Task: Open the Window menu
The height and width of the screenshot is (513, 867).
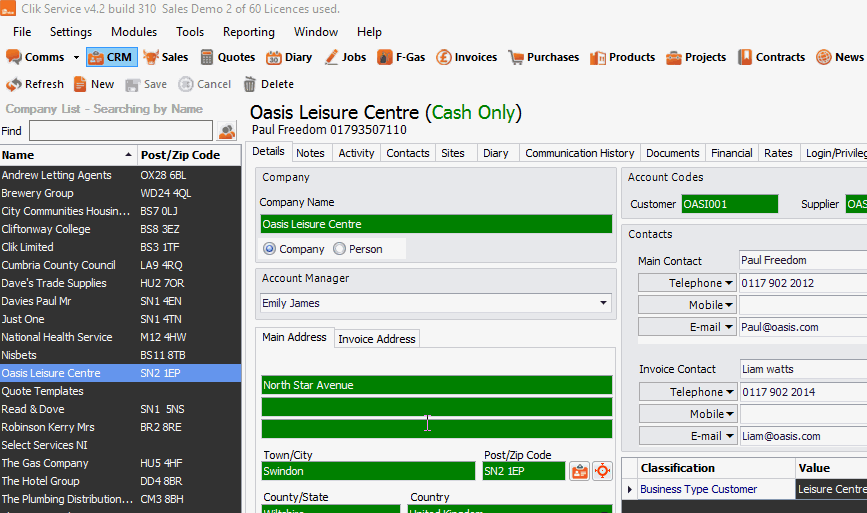Action: (x=316, y=32)
